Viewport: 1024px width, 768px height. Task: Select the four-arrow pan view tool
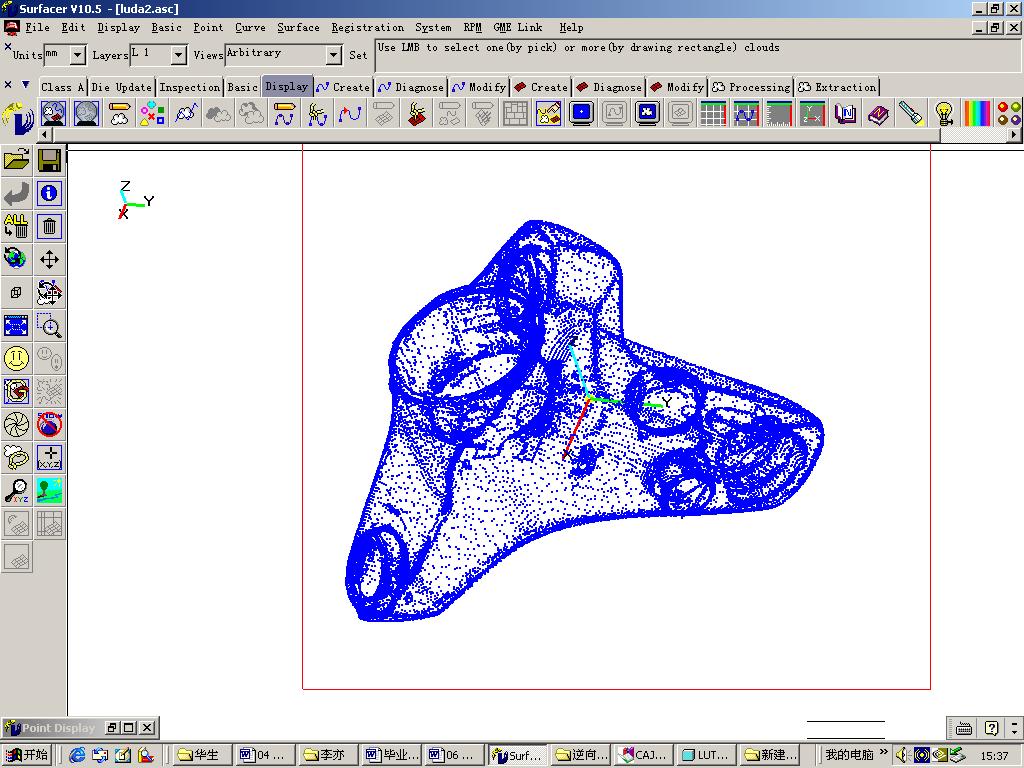coord(49,260)
